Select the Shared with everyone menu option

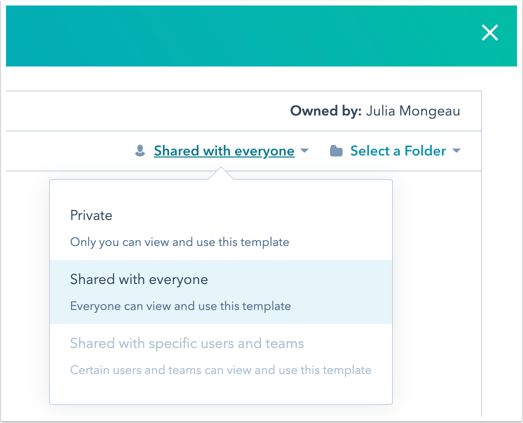[221, 292]
